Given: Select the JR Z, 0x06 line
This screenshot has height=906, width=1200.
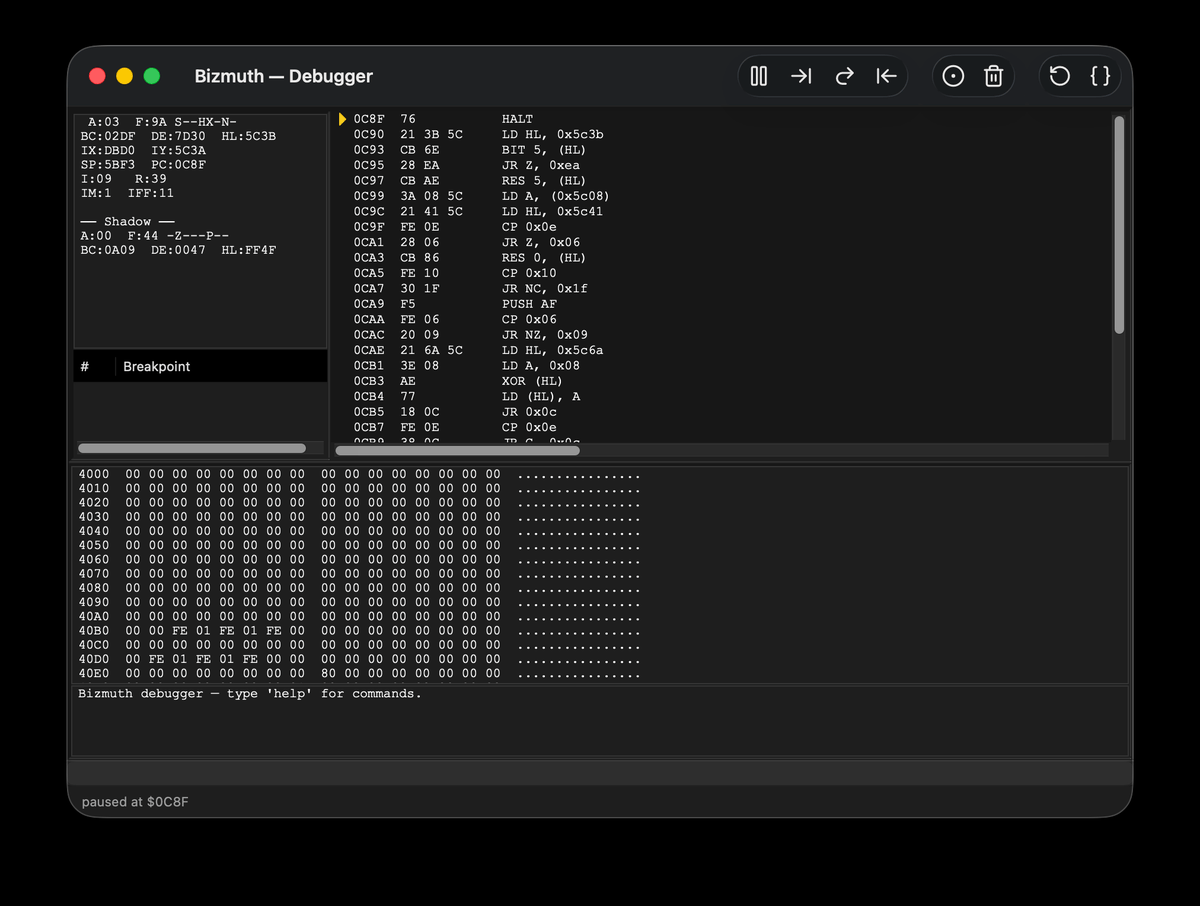Looking at the screenshot, I should (466, 242).
